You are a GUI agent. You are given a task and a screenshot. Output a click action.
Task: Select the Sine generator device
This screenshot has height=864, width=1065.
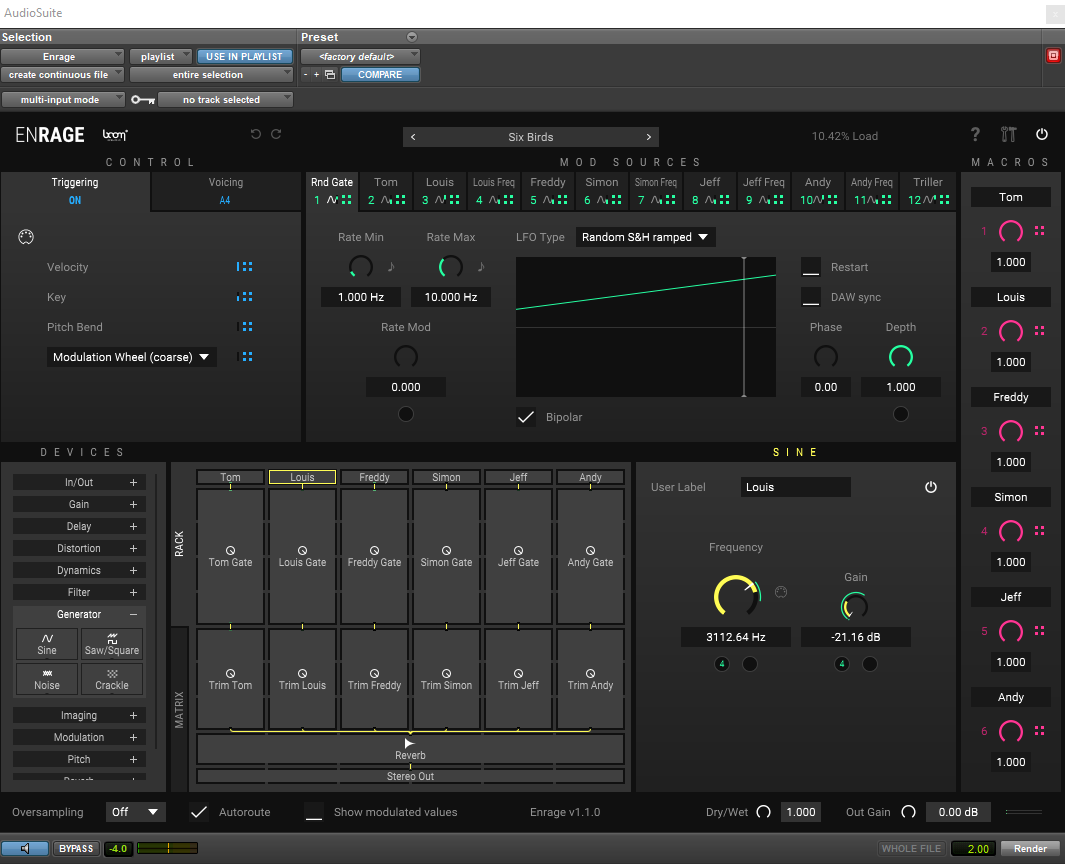[x=47, y=644]
